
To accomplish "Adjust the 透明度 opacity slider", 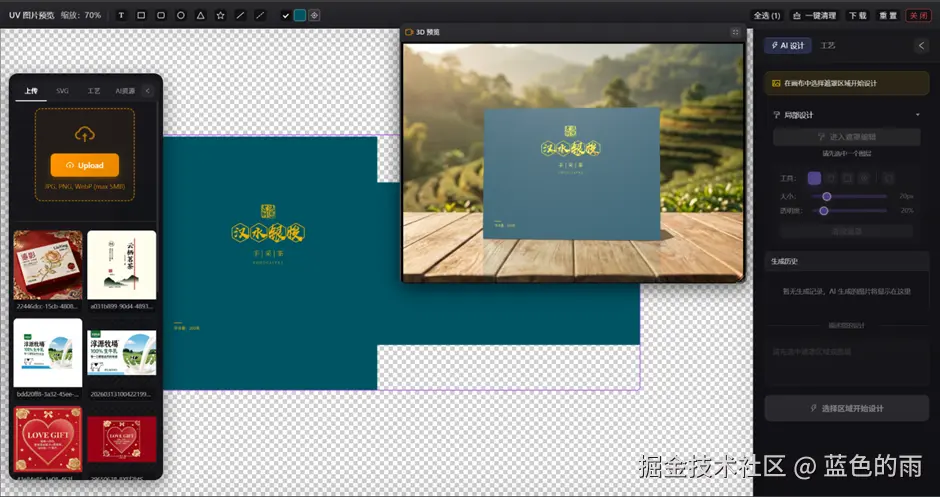I will pyautogui.click(x=849, y=210).
